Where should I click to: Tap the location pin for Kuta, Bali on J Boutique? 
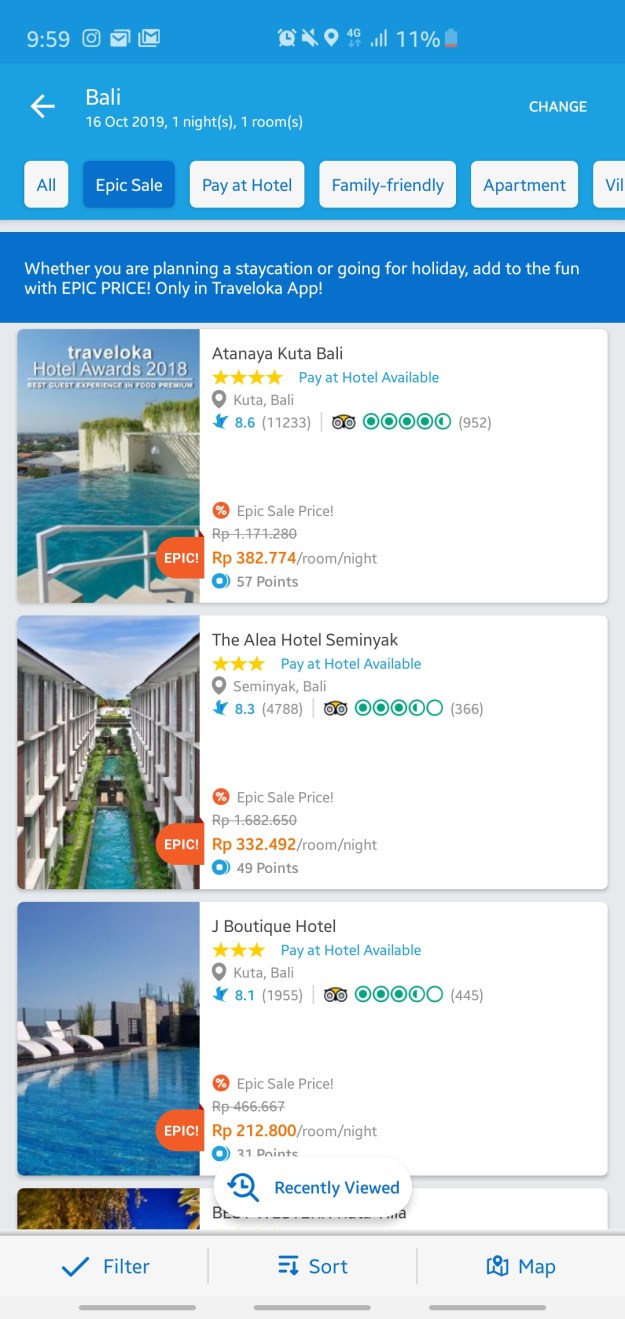[x=220, y=972]
